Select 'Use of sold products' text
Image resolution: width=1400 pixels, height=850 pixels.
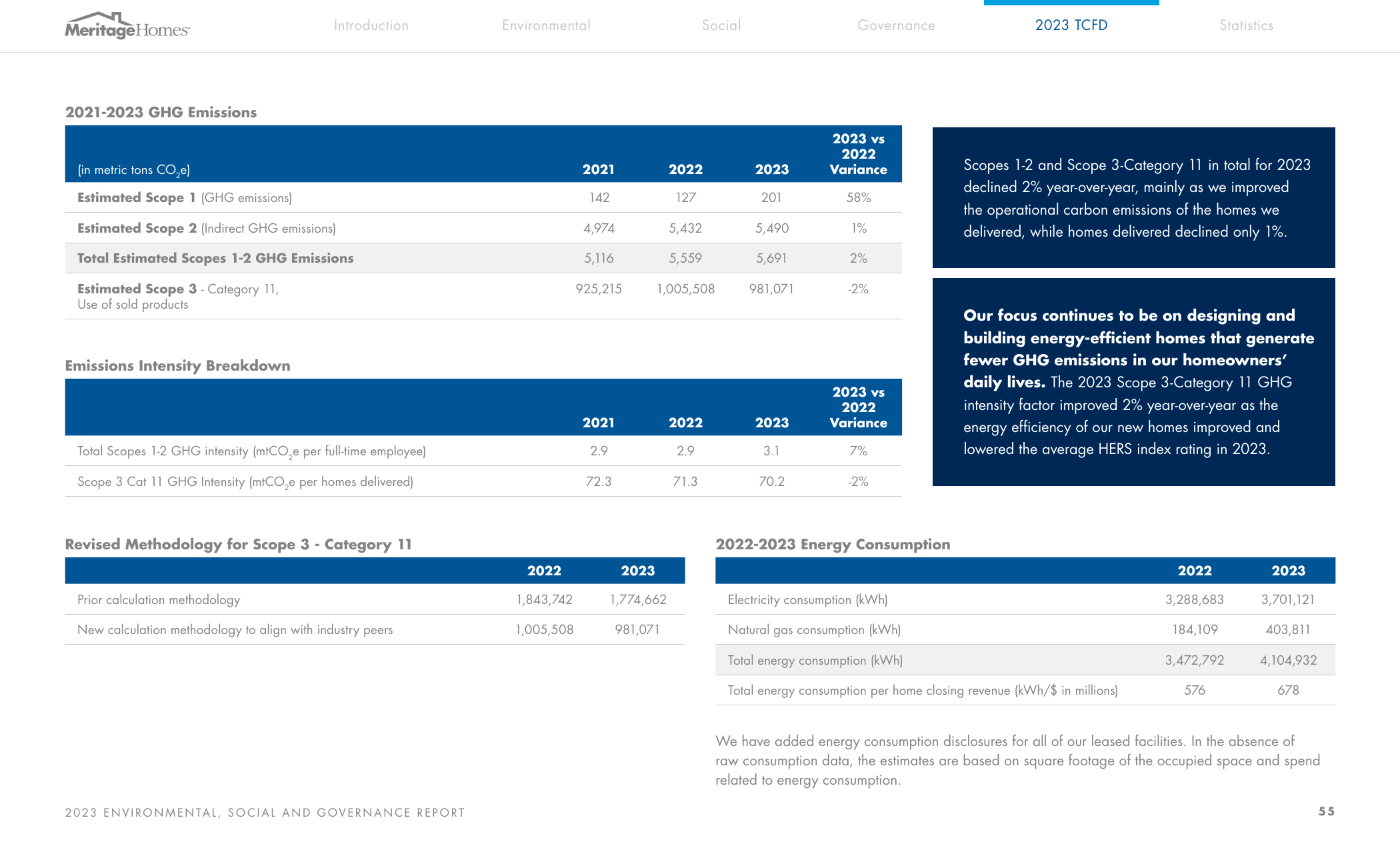[x=133, y=305]
